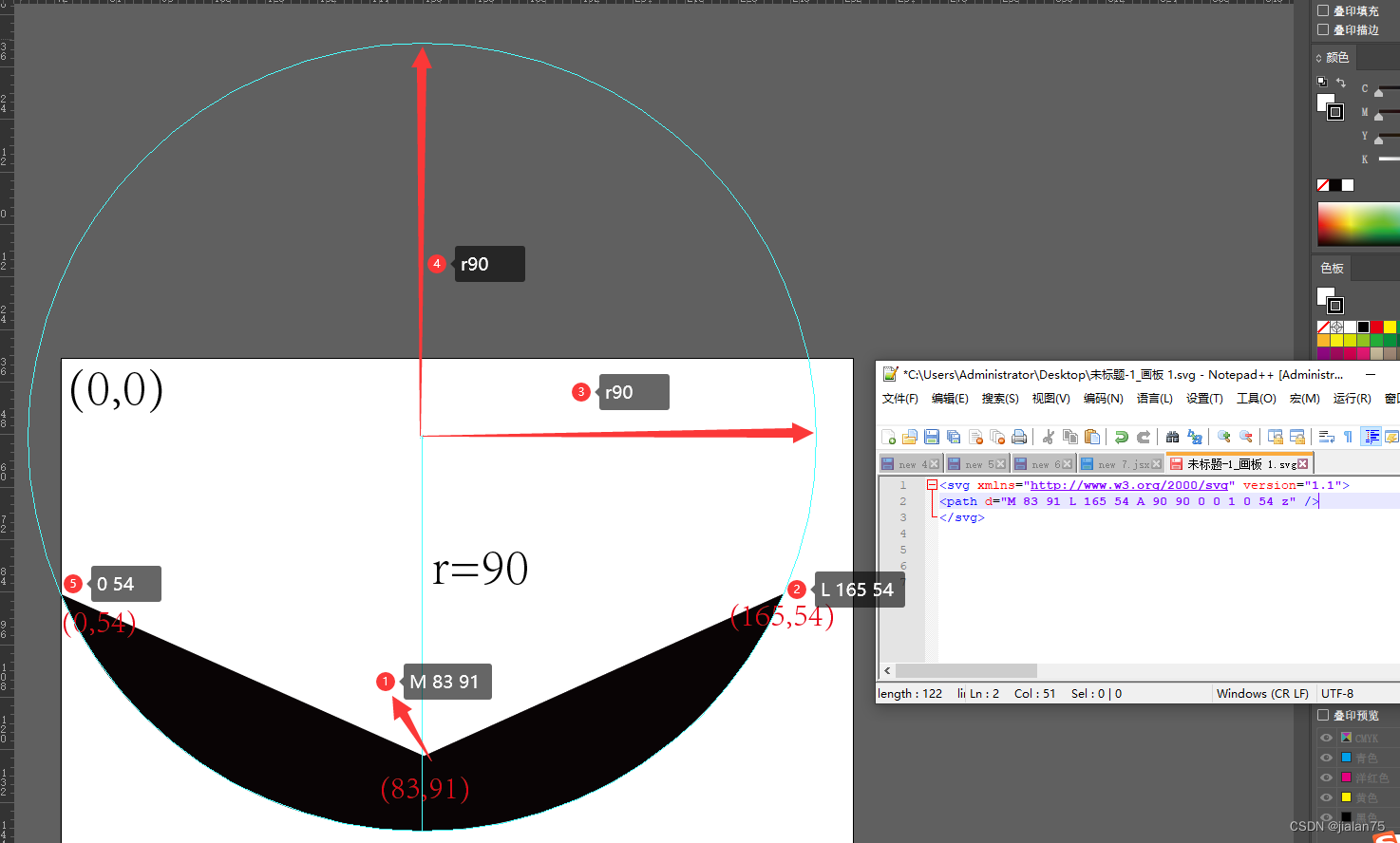Close the 未标题-1_画板 1.svg tab
Viewport: 1400px width, 843px height.
coord(1302,464)
